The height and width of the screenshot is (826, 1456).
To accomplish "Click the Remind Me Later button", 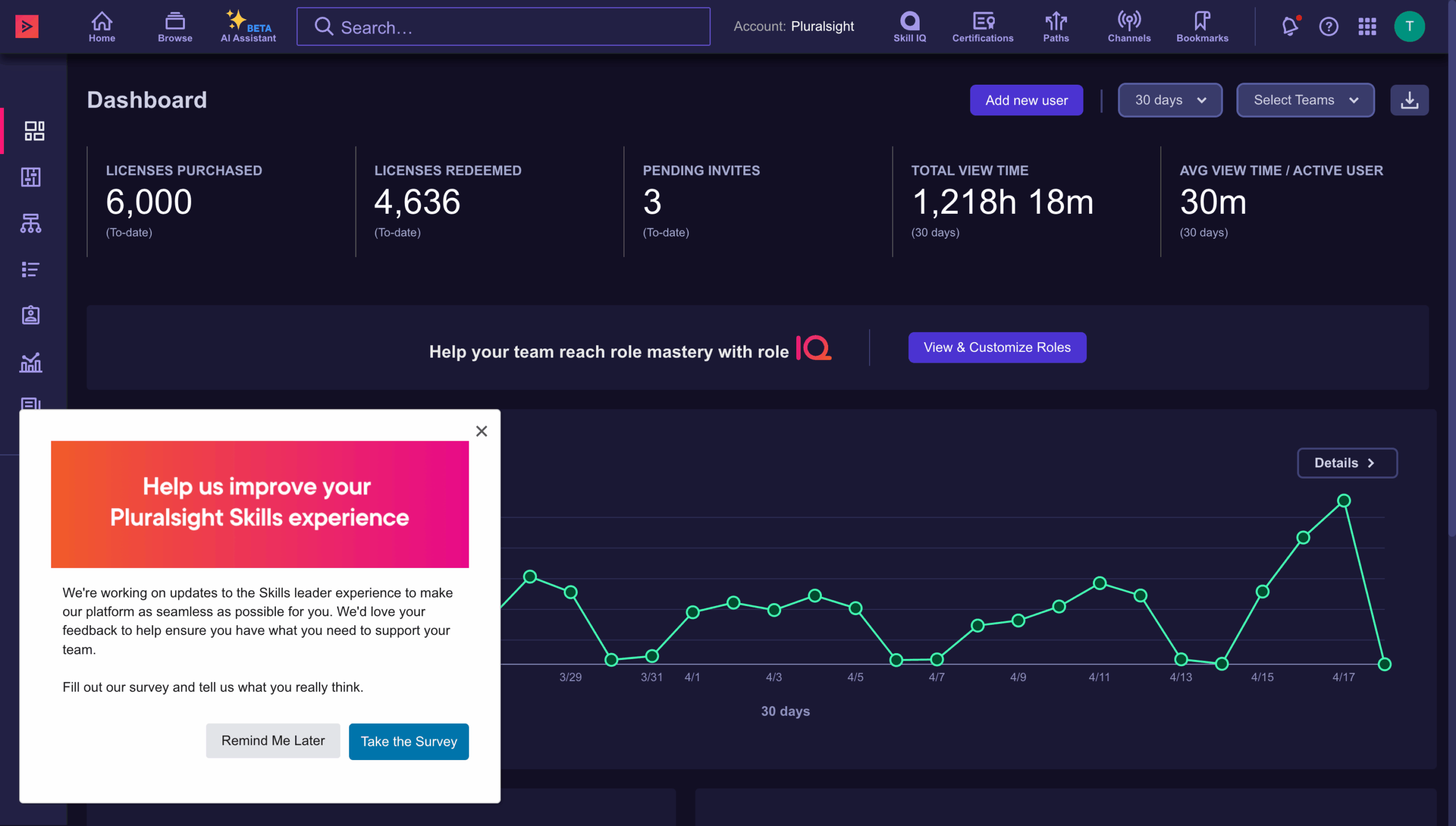I will click(x=273, y=741).
